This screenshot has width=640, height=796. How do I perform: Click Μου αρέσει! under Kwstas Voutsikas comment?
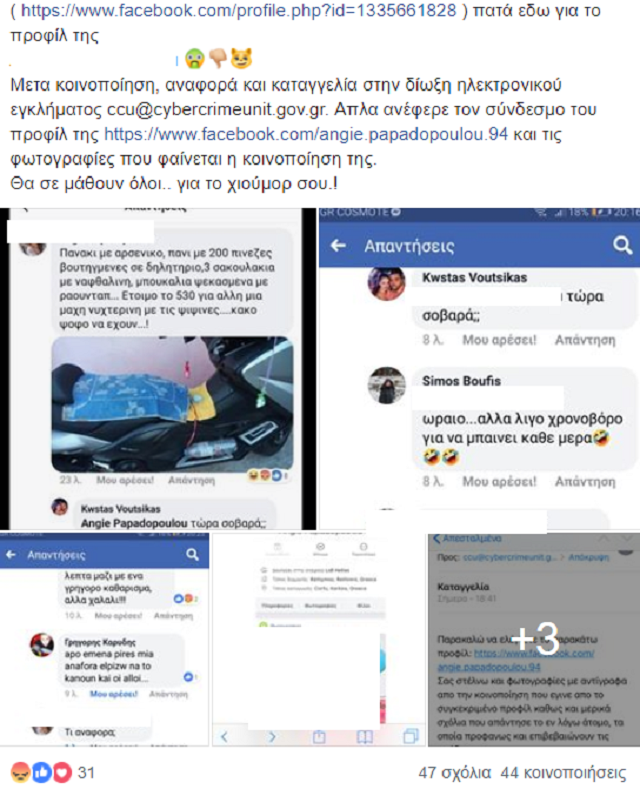[499, 340]
